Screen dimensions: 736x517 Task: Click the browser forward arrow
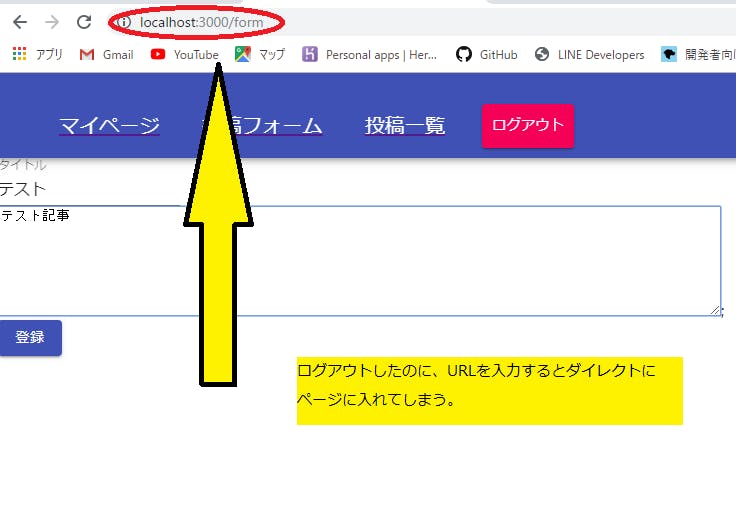(x=52, y=22)
